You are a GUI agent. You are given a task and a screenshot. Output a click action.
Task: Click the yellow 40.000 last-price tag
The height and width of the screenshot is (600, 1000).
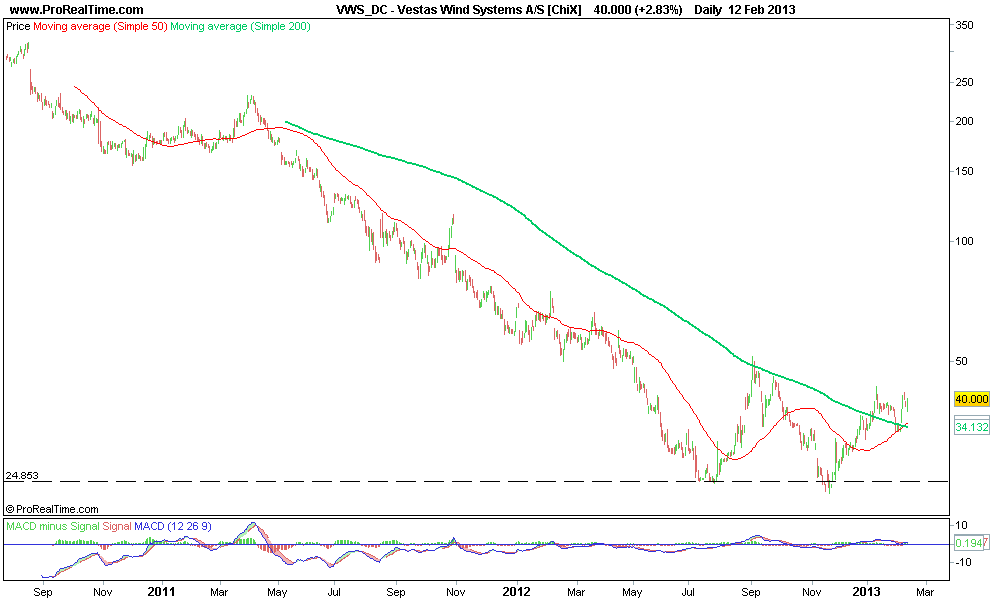click(971, 399)
